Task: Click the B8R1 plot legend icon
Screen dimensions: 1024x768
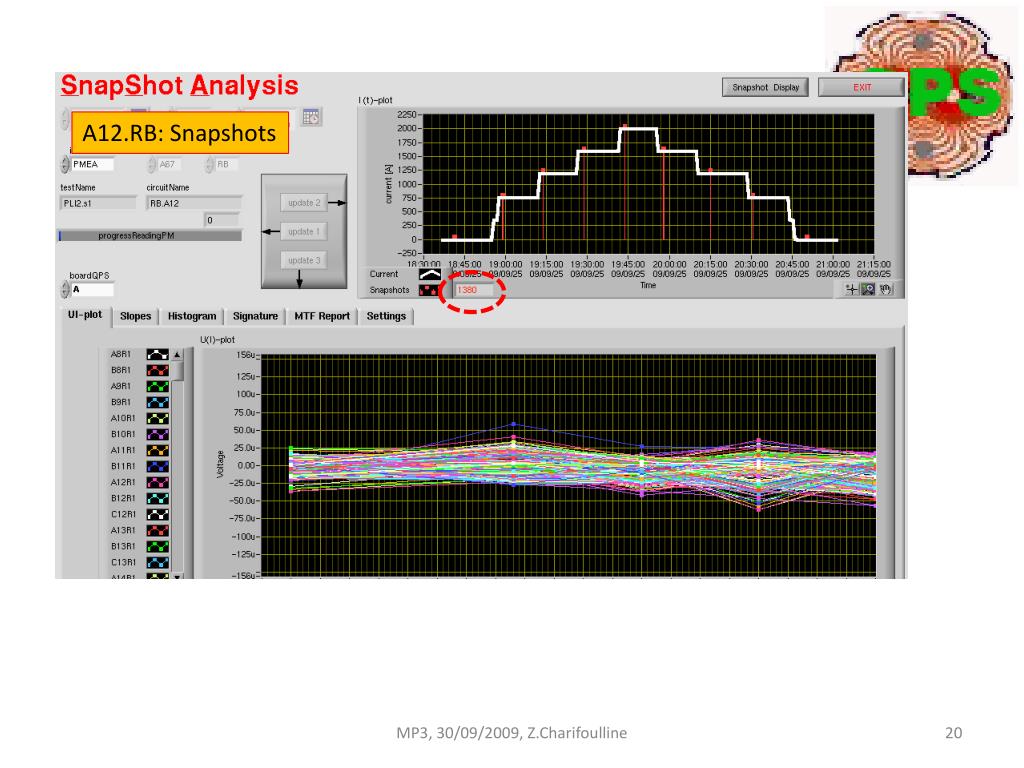Action: (x=157, y=370)
